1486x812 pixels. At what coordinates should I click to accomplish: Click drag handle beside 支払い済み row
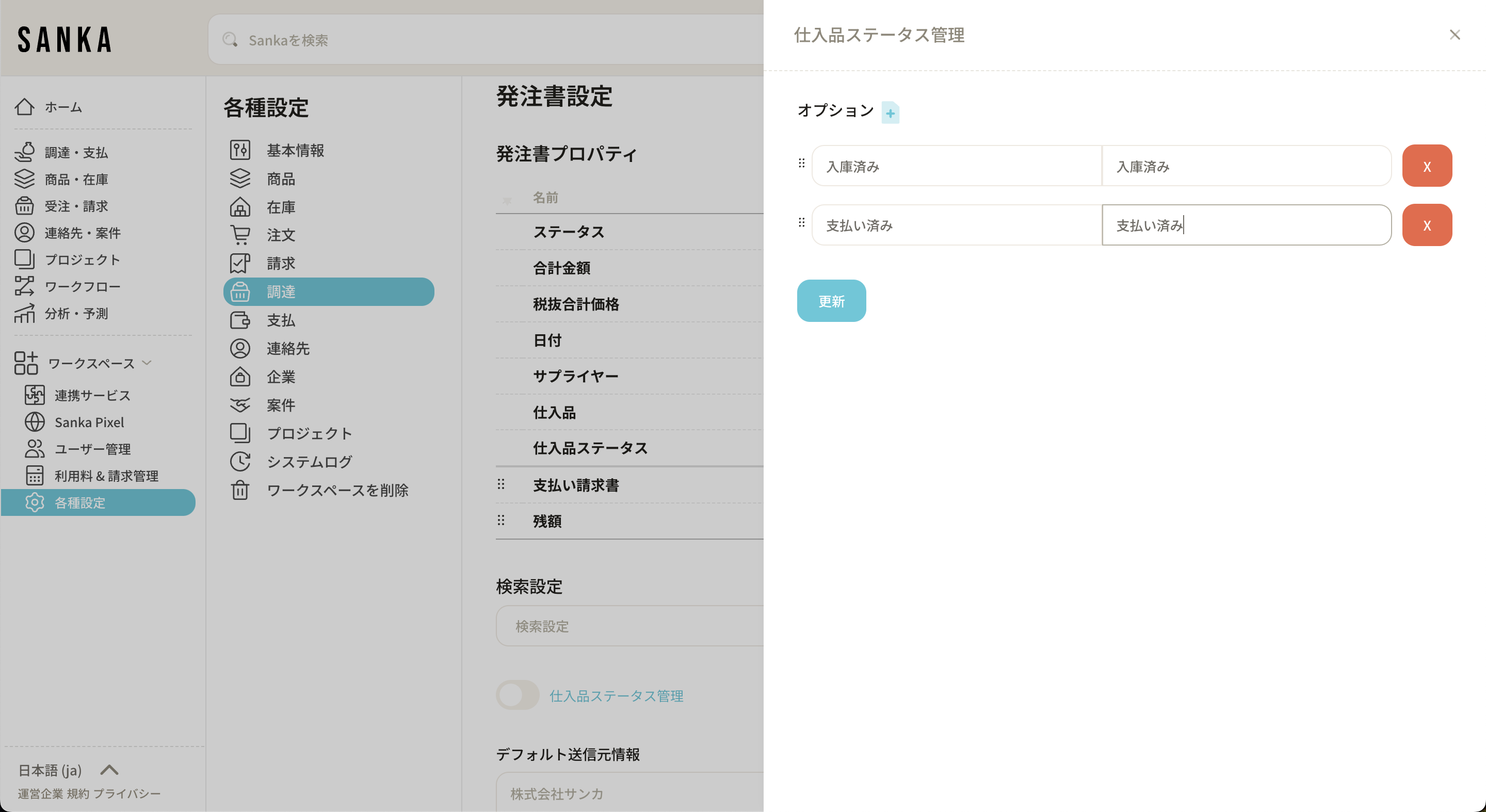coord(801,223)
